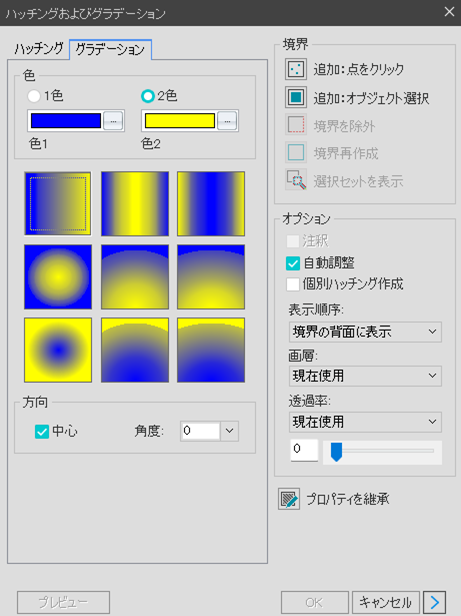
Task: Select the 1色 radio button
Action: click(x=34, y=96)
